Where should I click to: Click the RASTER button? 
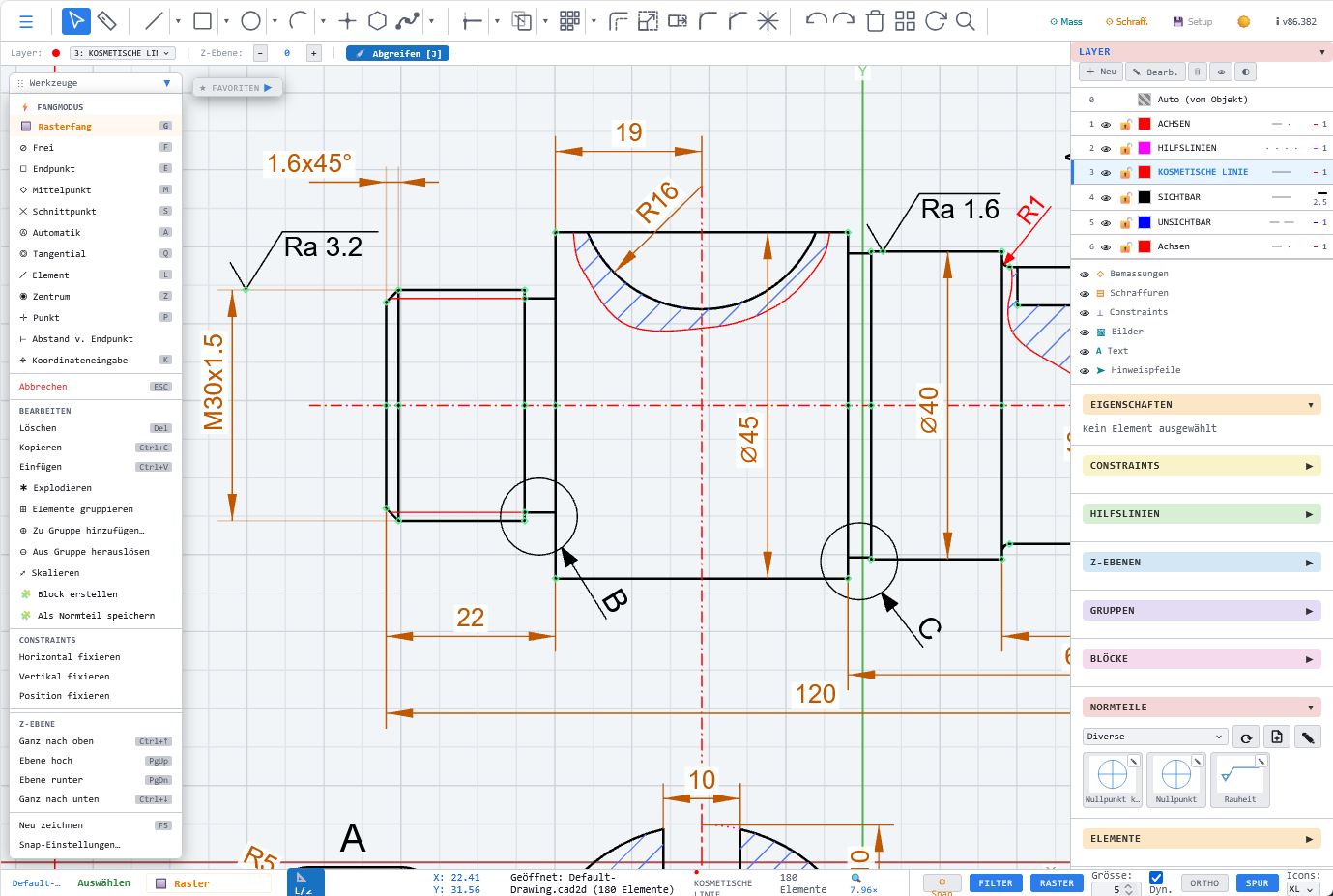1057,882
